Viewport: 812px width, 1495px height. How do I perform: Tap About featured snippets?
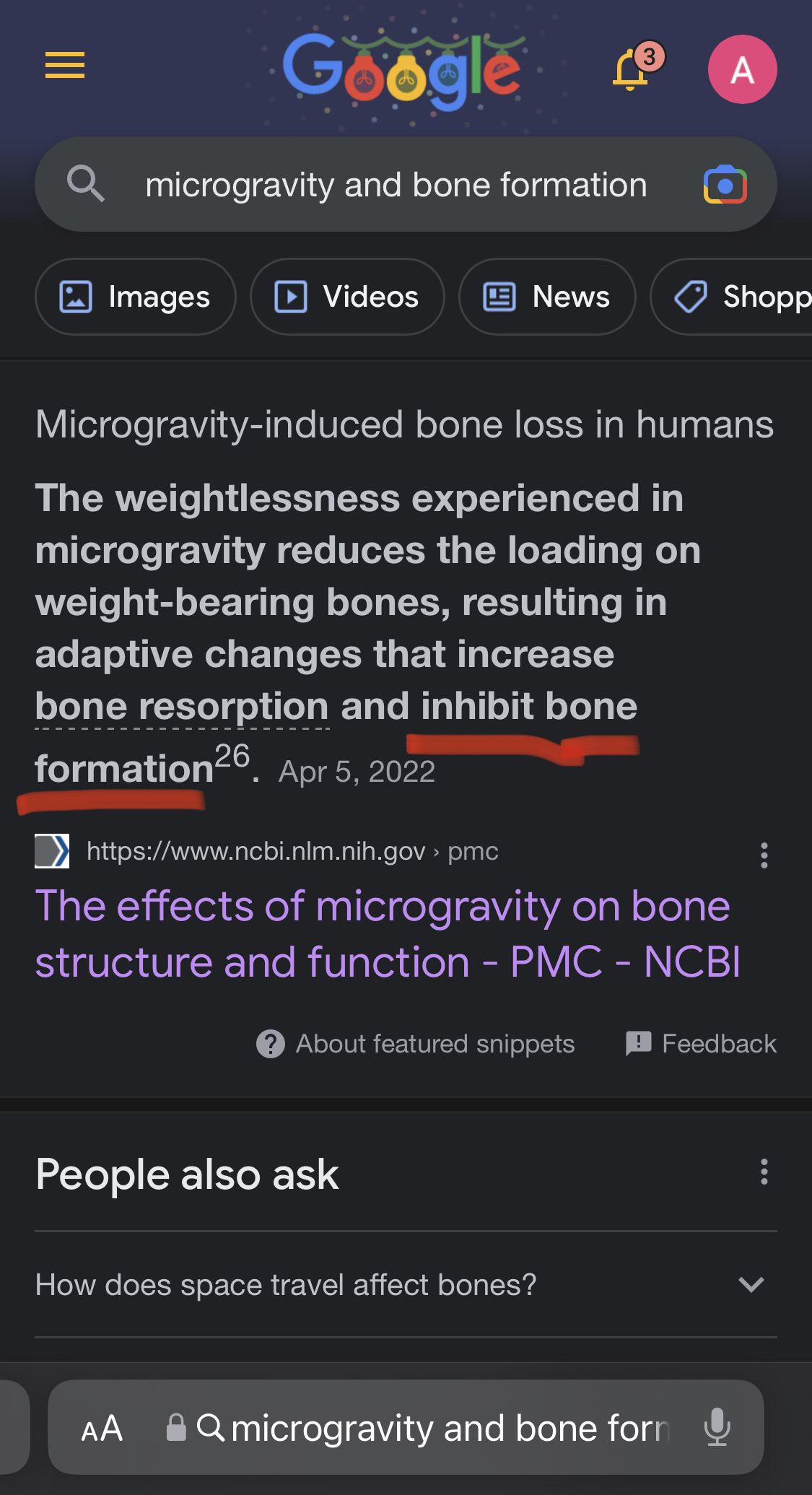(416, 1044)
